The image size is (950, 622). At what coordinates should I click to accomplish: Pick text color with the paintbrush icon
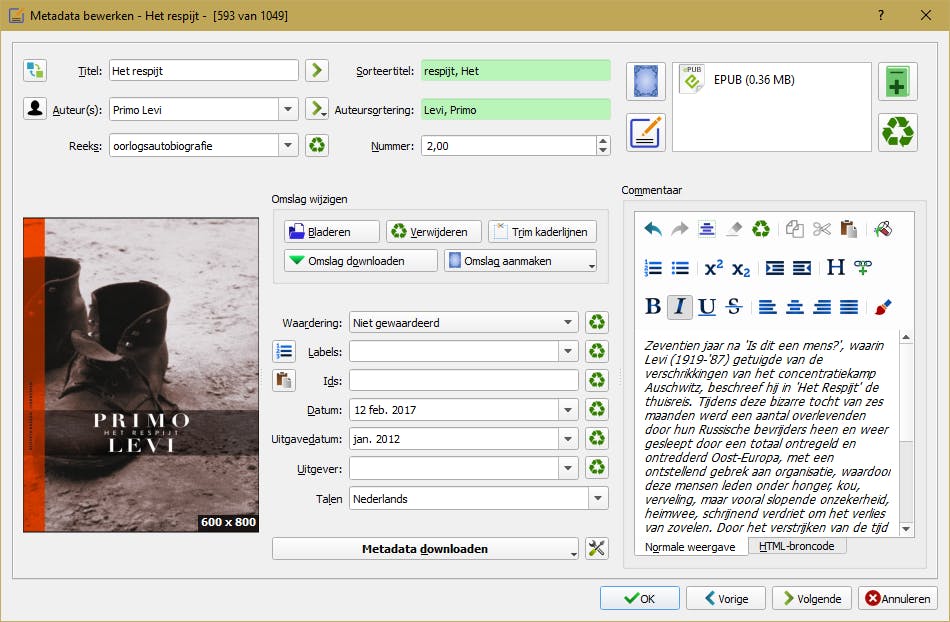[882, 307]
